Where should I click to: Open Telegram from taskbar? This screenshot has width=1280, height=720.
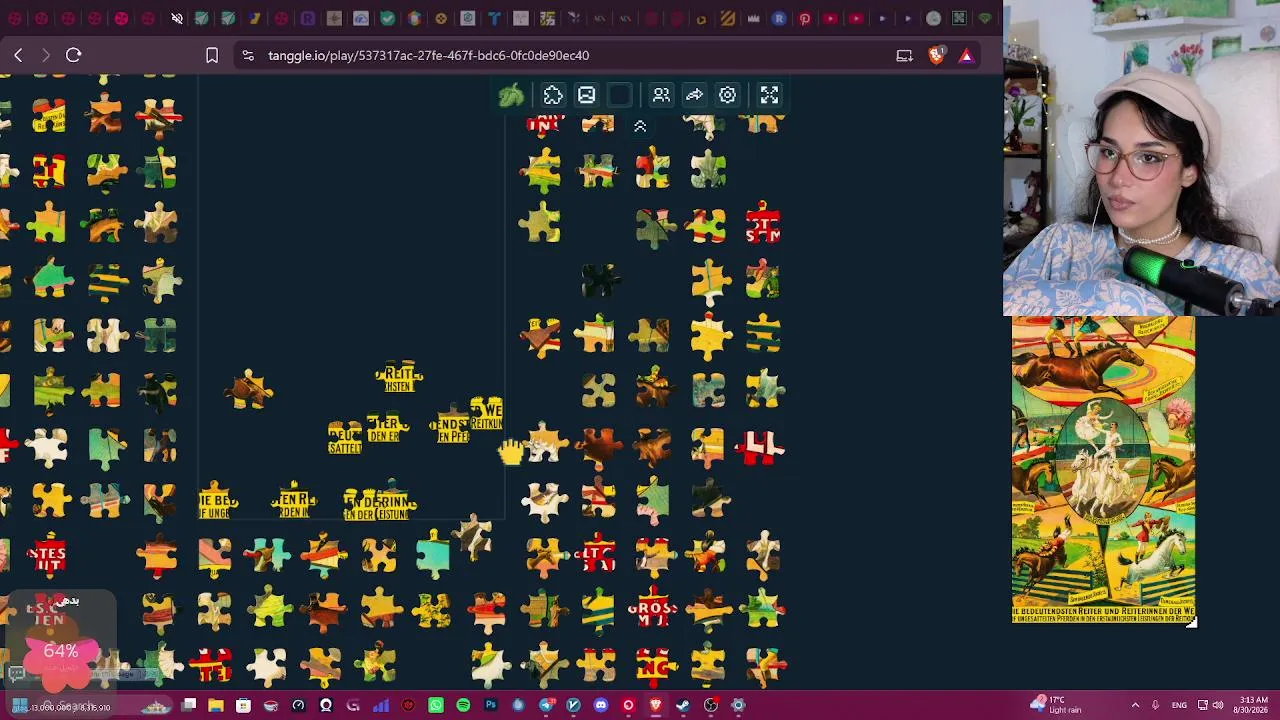pyautogui.click(x=546, y=705)
